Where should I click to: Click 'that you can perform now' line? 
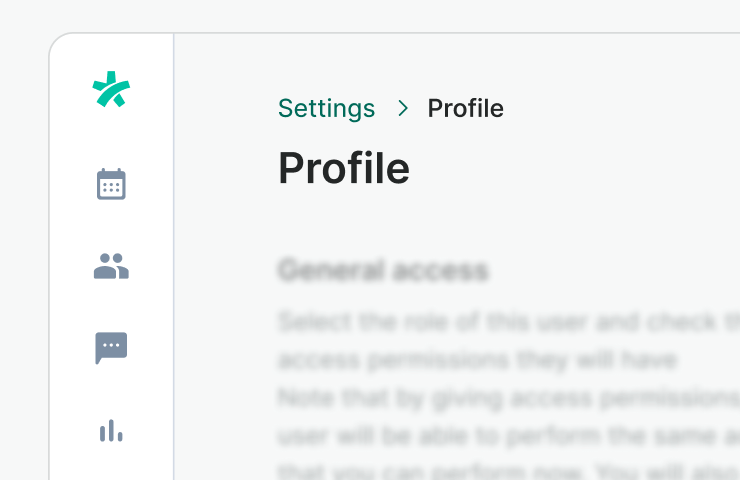coord(500,469)
